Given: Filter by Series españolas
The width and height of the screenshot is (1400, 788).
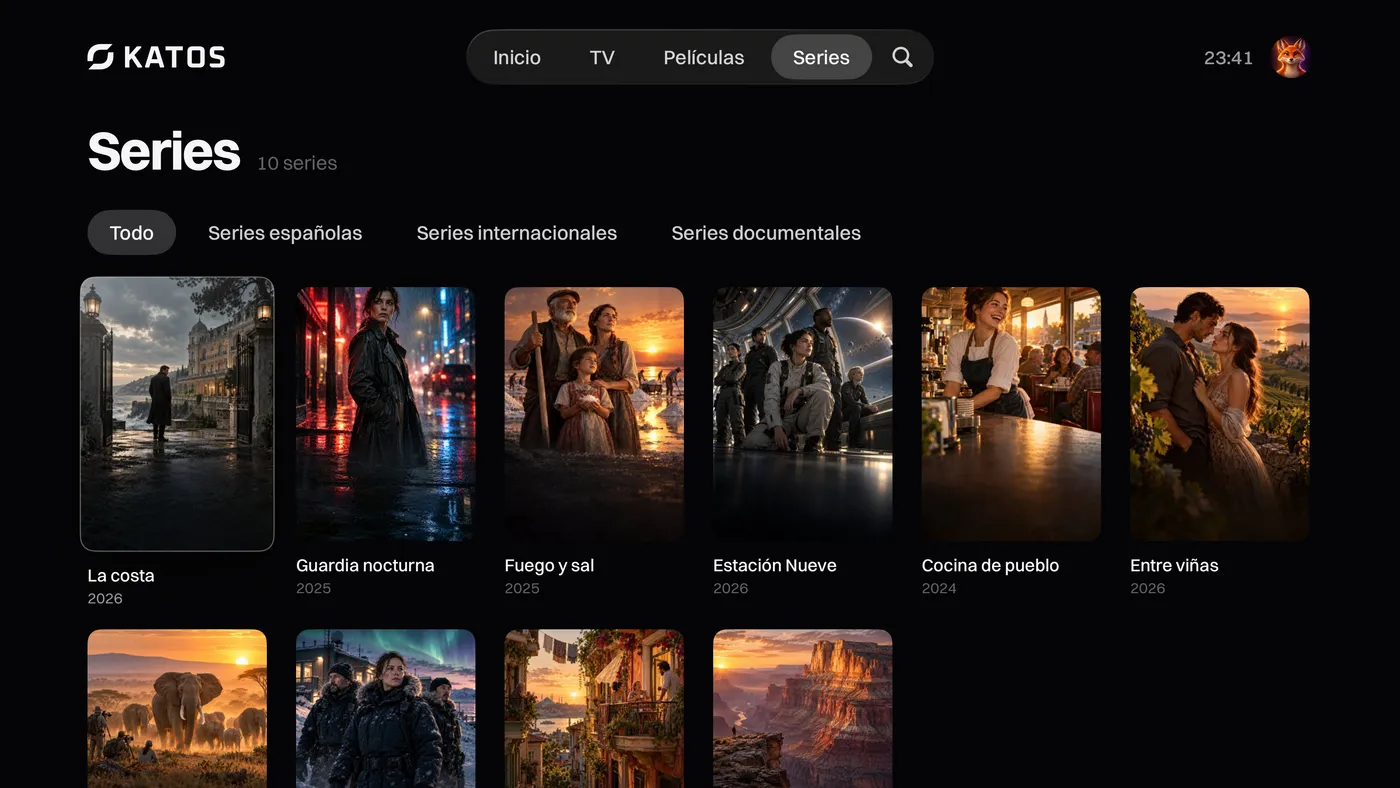Looking at the screenshot, I should [x=285, y=233].
